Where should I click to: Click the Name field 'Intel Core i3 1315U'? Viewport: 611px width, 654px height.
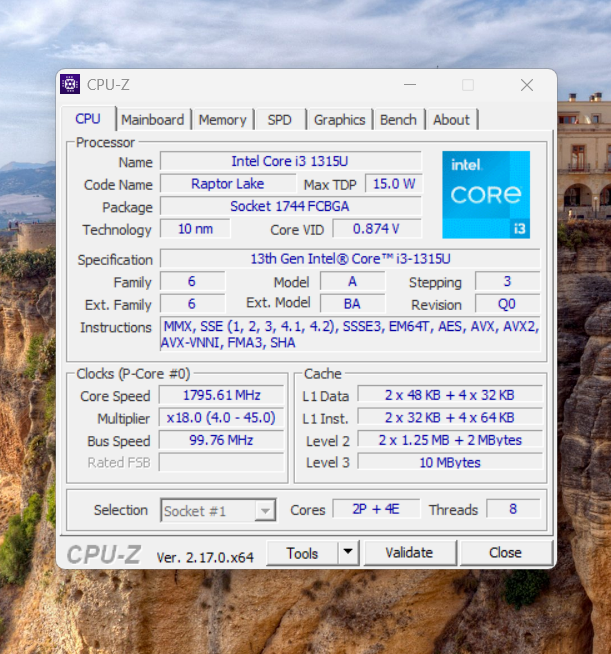[x=290, y=161]
